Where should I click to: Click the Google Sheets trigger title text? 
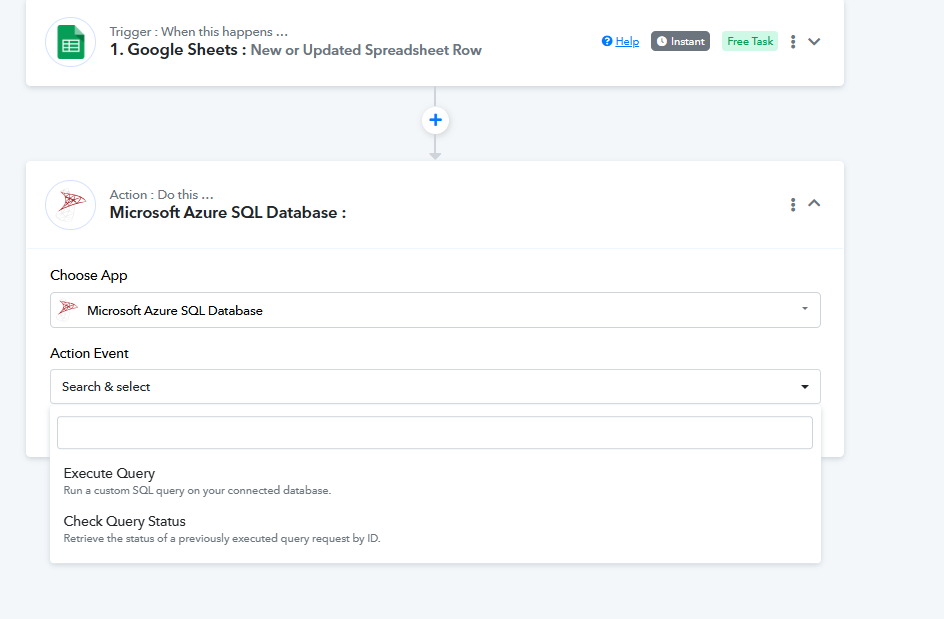(x=296, y=50)
